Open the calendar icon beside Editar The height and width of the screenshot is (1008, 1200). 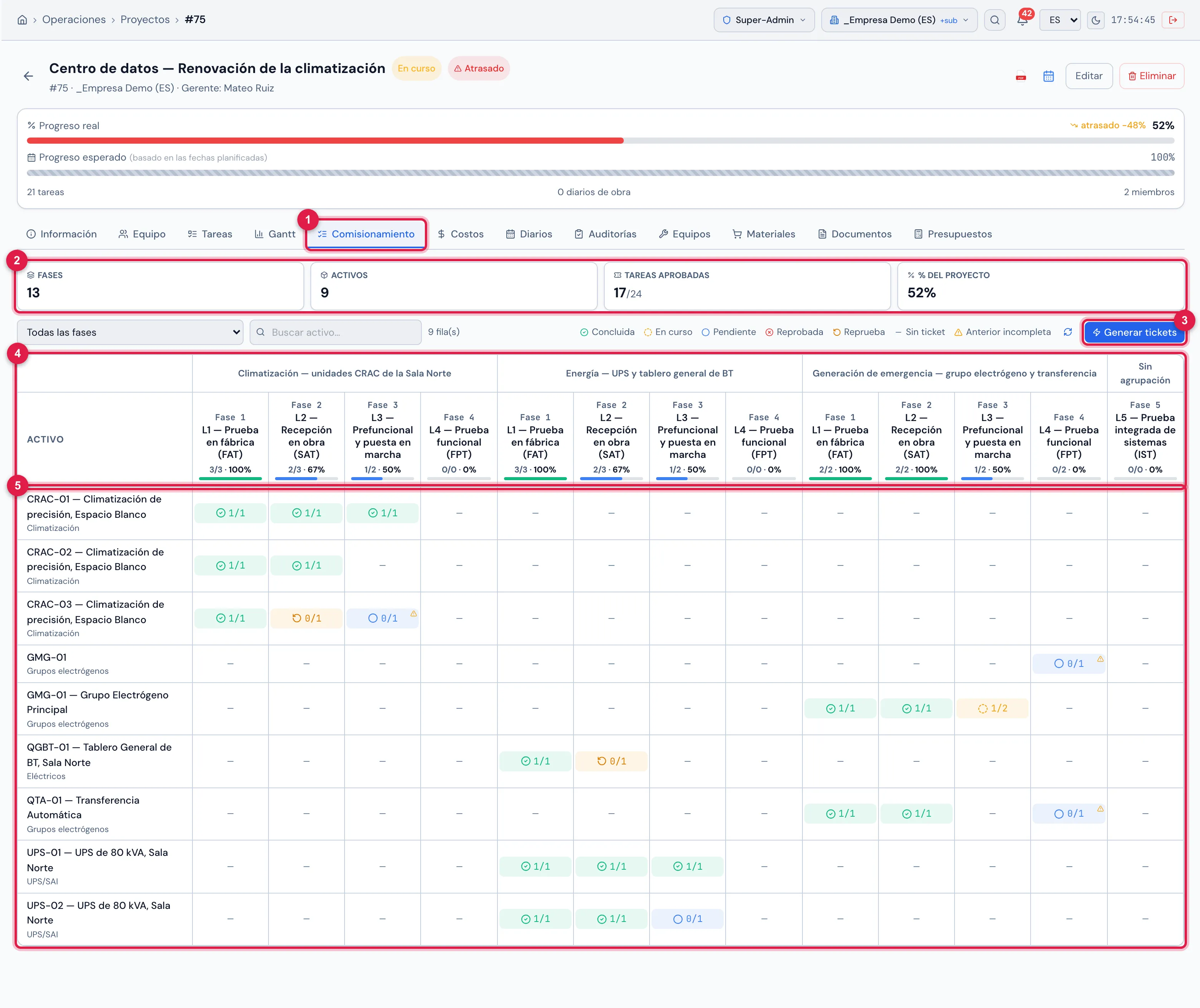point(1049,76)
